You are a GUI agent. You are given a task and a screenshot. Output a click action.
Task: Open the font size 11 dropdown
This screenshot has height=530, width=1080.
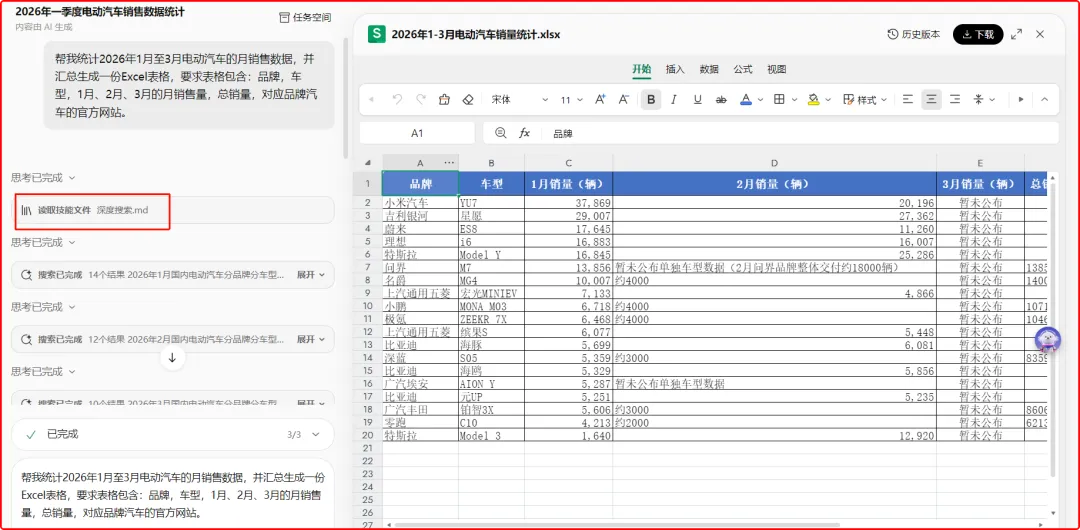(x=572, y=100)
